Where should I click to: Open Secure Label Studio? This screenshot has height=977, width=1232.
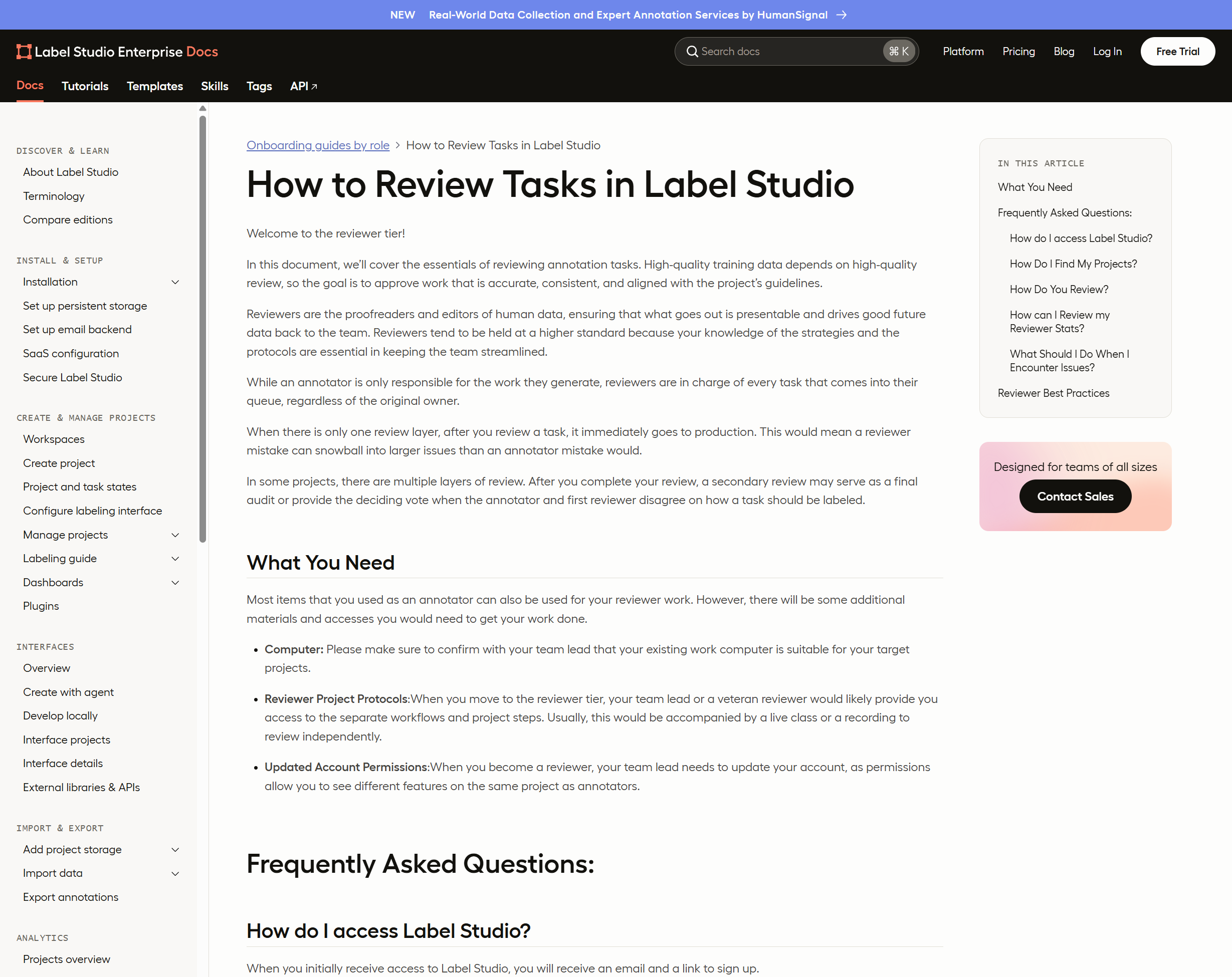73,378
